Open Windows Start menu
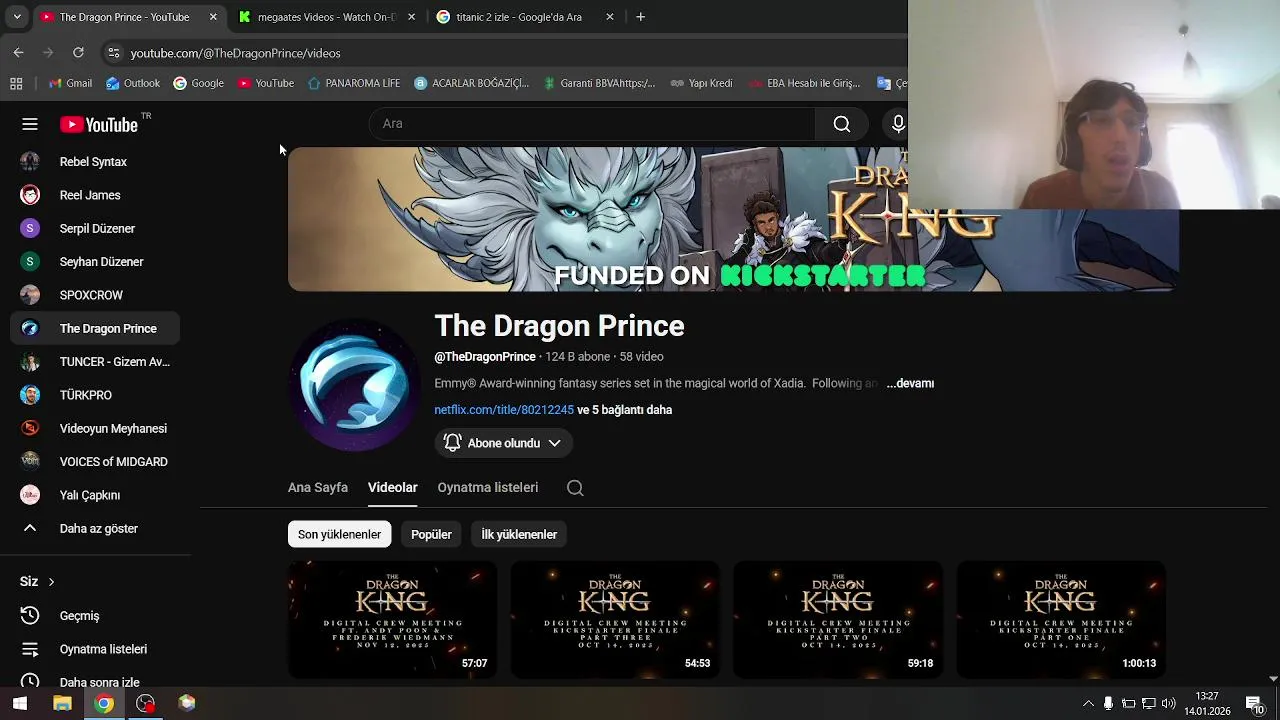Viewport: 1280px width, 720px height. coord(20,703)
